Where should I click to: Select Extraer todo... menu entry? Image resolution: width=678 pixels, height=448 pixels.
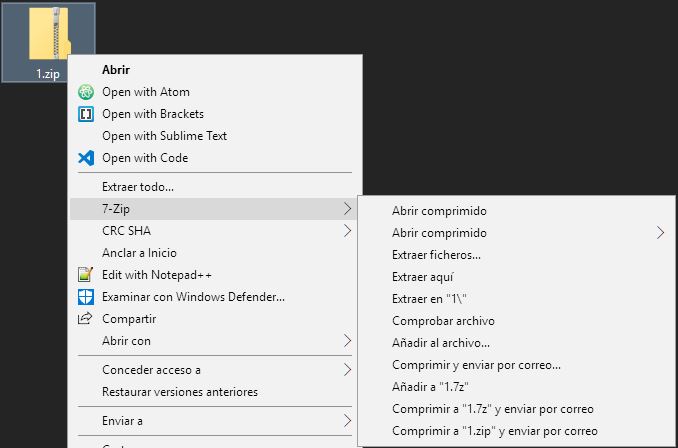[215, 187]
